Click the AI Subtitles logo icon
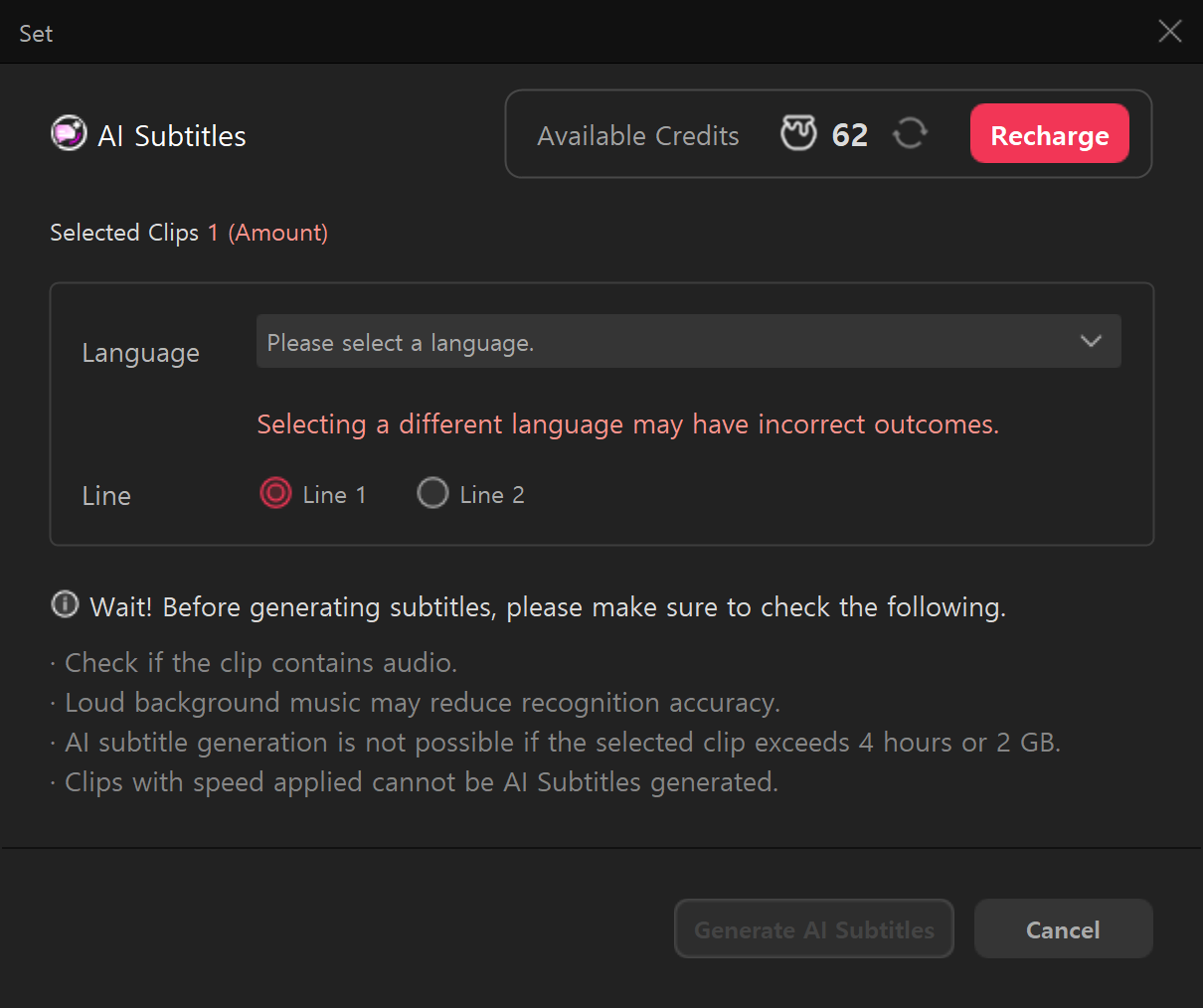 tap(69, 133)
